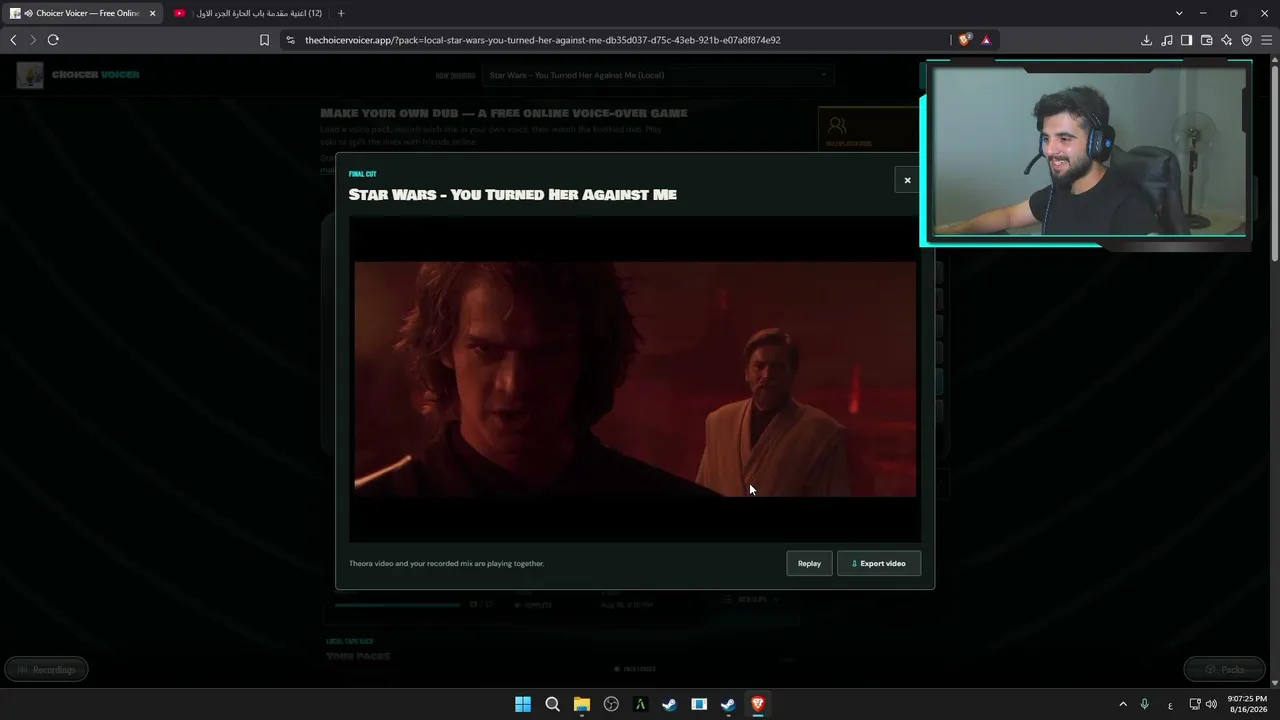
Task: Click the Choicer Voicer logo
Action: (78, 75)
